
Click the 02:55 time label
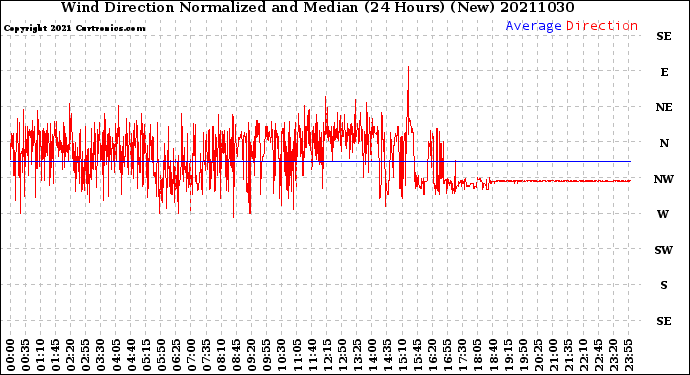(86, 355)
